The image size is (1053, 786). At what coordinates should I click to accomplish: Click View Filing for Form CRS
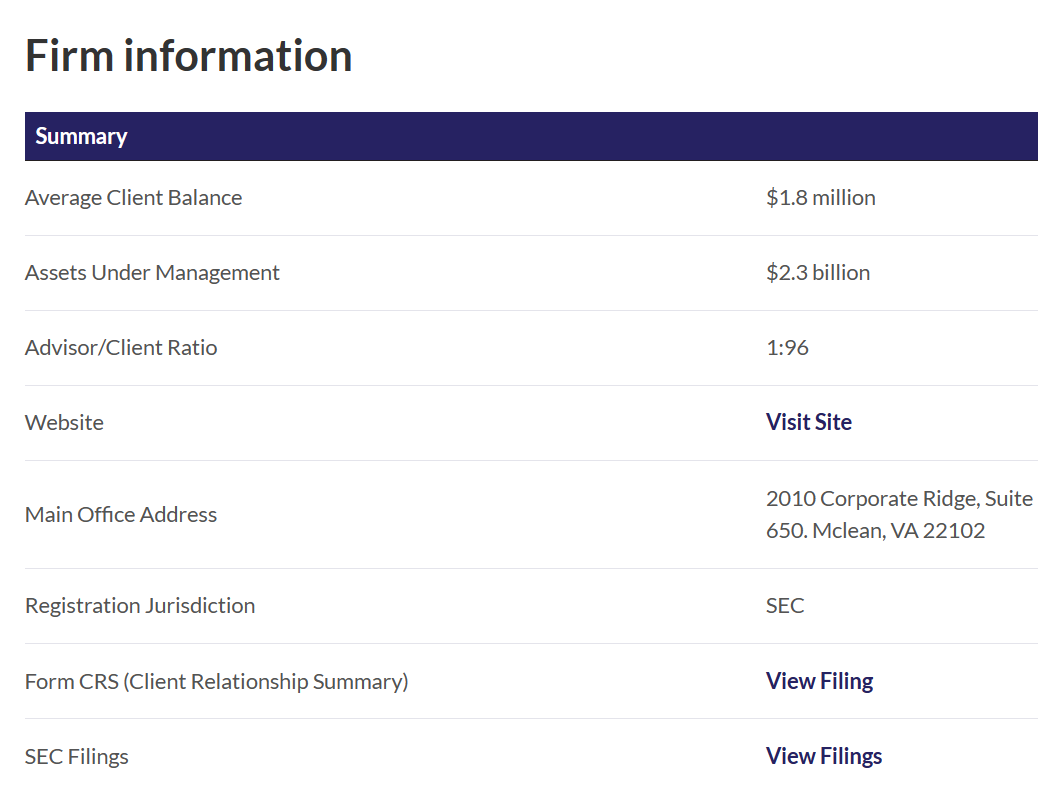point(819,681)
